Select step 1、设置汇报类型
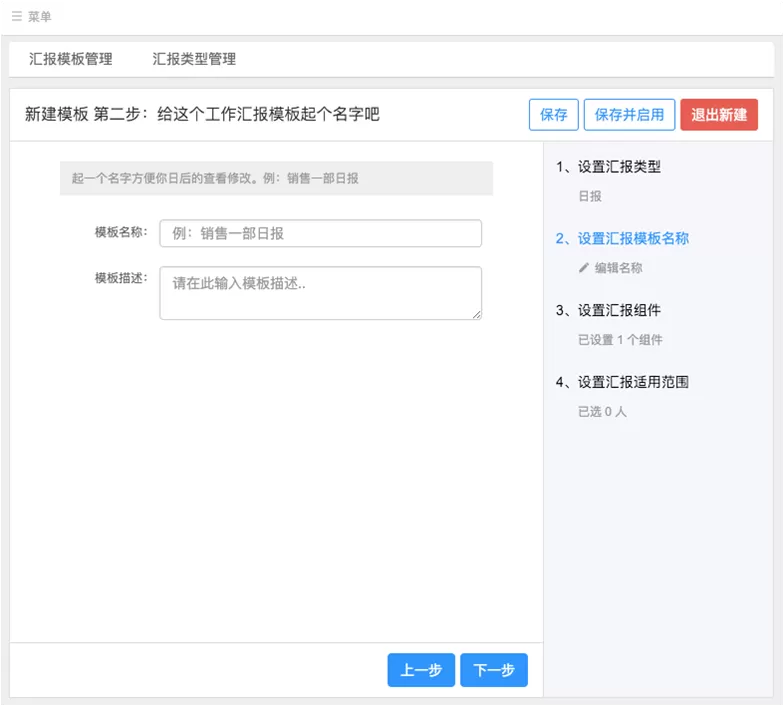784x706 pixels. tap(608, 166)
